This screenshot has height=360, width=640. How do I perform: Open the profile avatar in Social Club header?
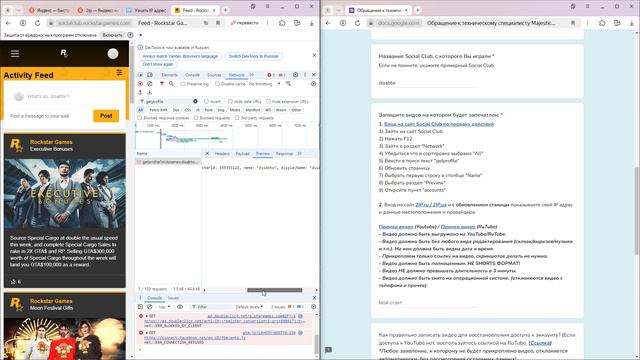tap(113, 53)
